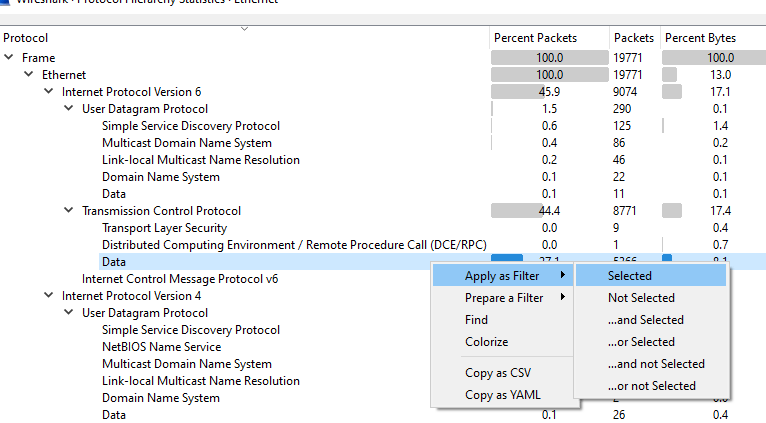Collapse Transmission Control Protocol node
The width and height of the screenshot is (766, 423).
[x=69, y=211]
